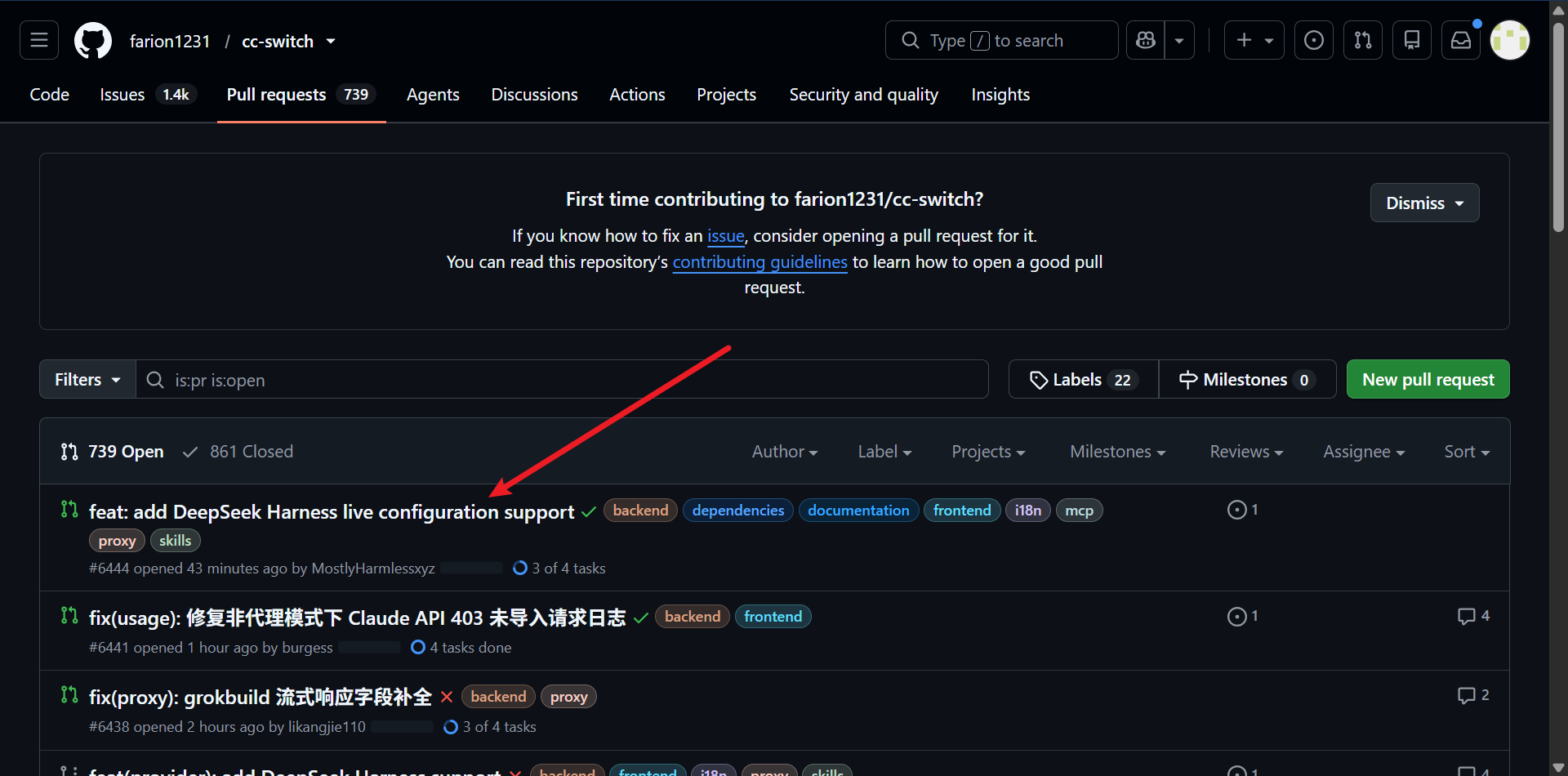
Task: Filter by the documentation label
Action: (x=858, y=511)
